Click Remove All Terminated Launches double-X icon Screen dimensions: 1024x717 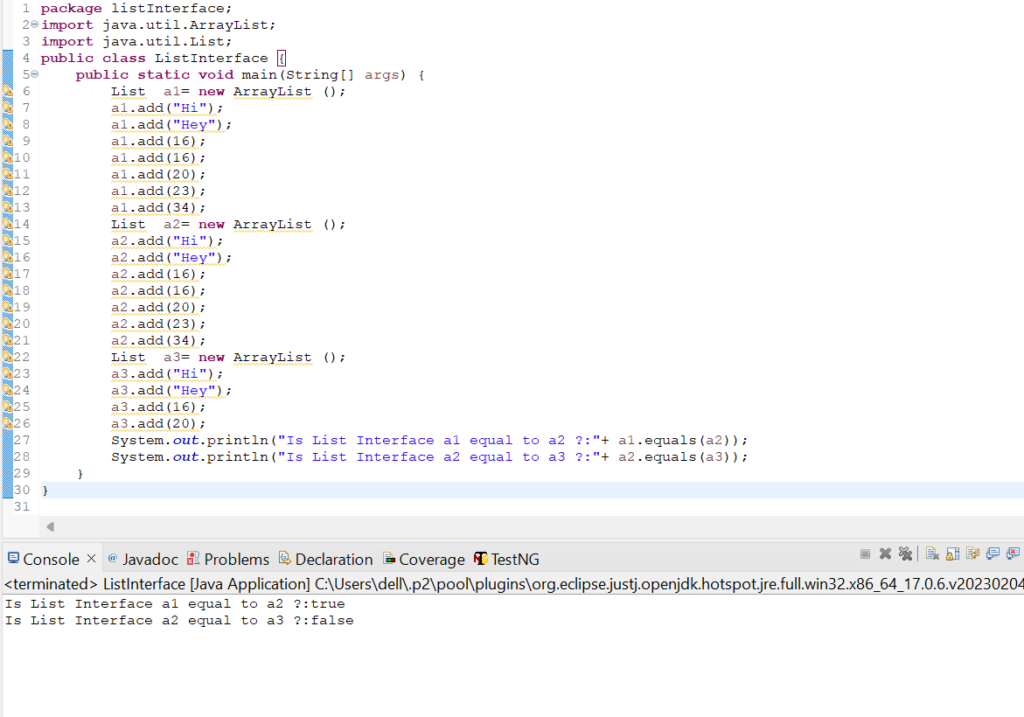[x=905, y=554]
